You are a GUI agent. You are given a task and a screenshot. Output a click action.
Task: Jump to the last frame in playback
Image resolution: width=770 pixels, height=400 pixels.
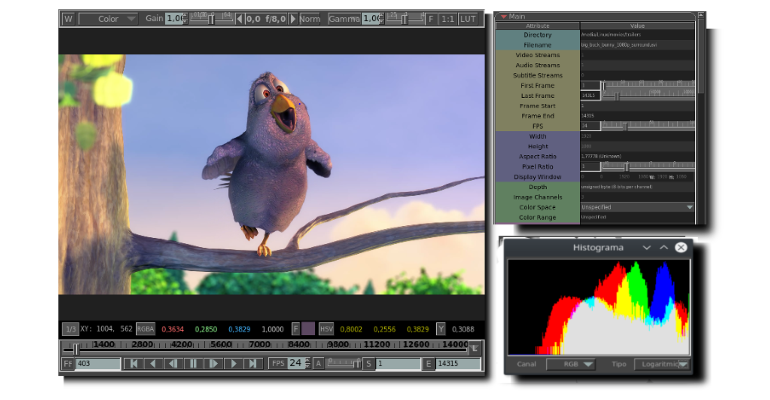253,364
